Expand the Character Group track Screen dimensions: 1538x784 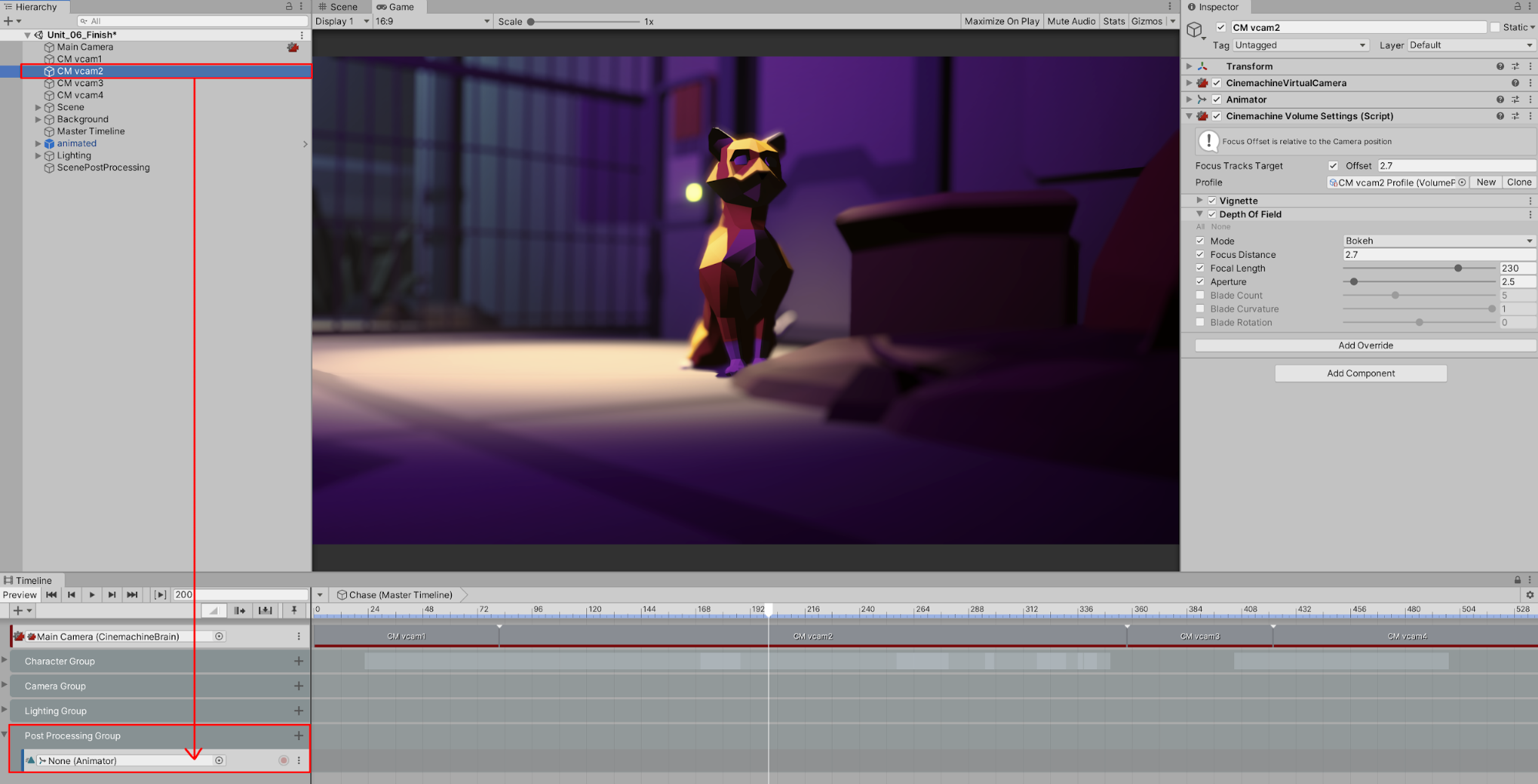(x=5, y=660)
